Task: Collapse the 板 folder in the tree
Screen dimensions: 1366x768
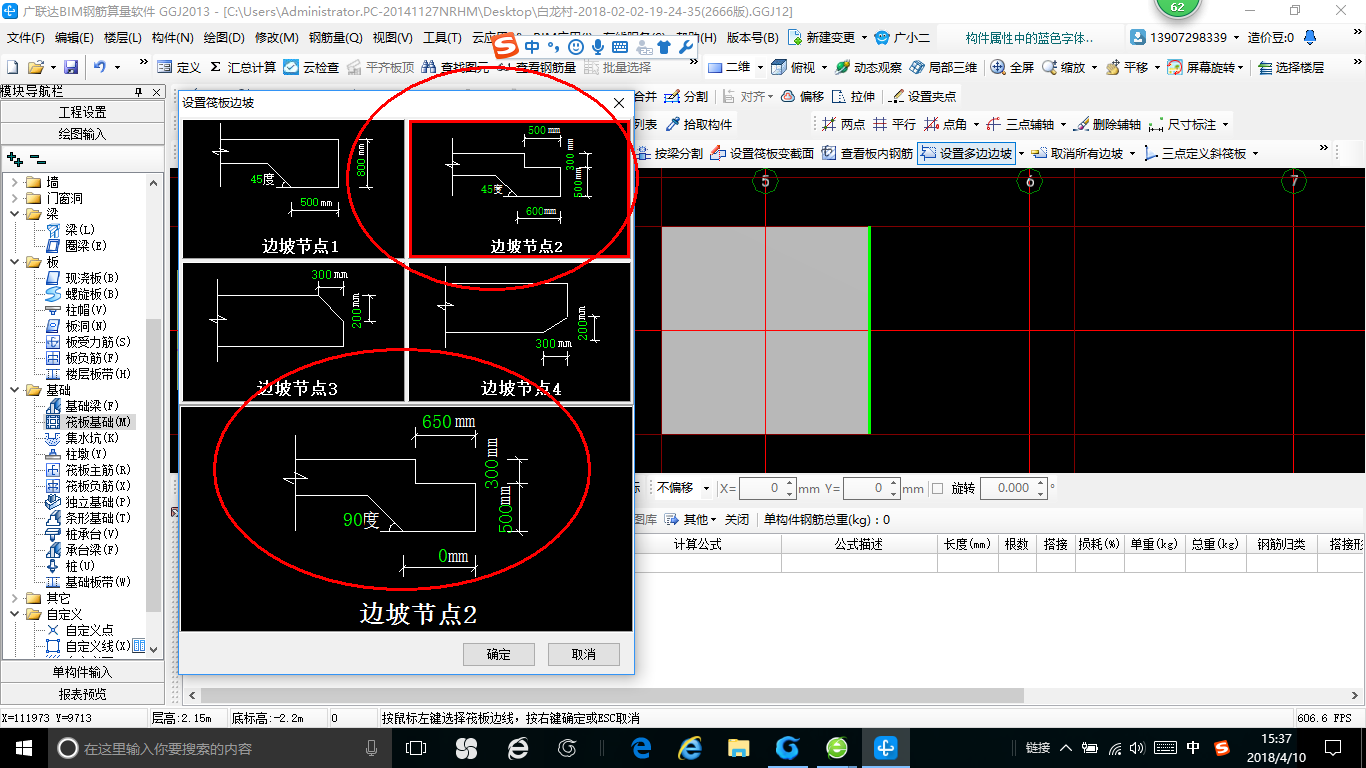Action: point(15,262)
